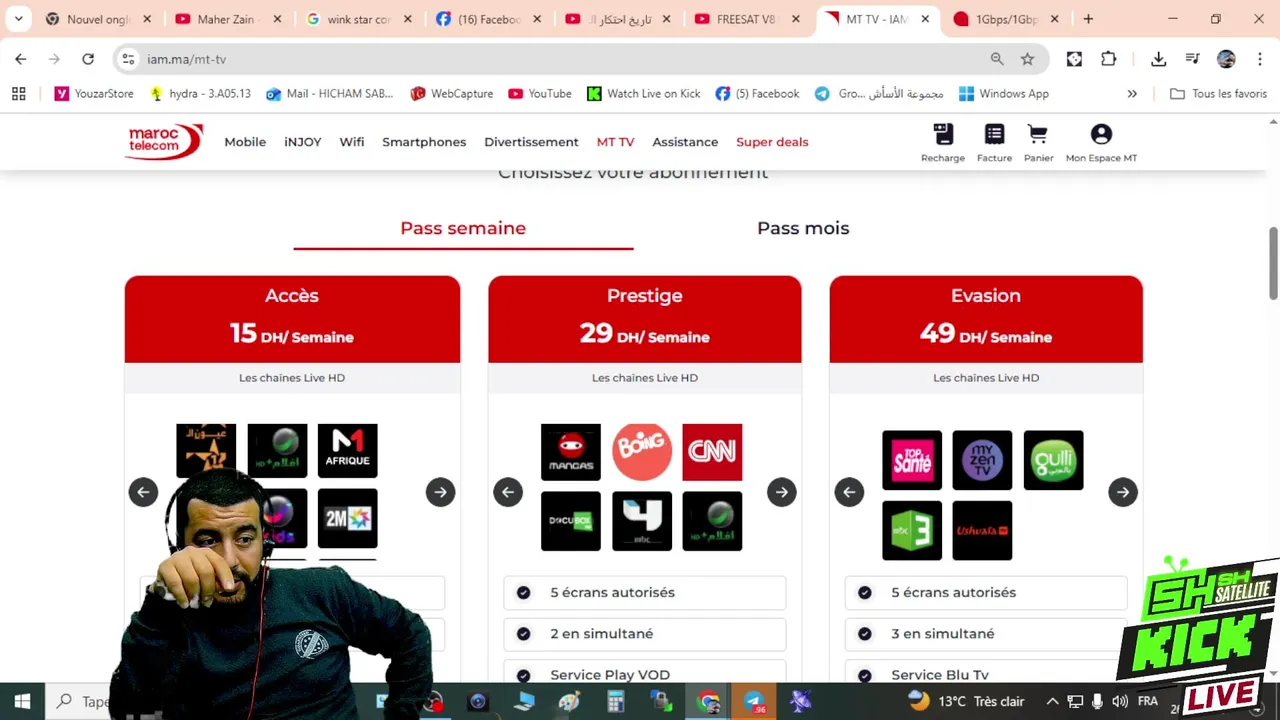Screen dimensions: 1280x720
Task: Click the Gulli channel logo
Action: click(1053, 460)
